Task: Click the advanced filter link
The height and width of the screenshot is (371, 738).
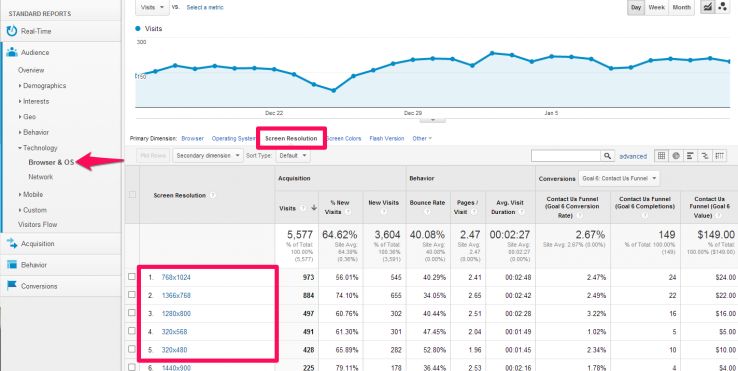Action: [633, 156]
